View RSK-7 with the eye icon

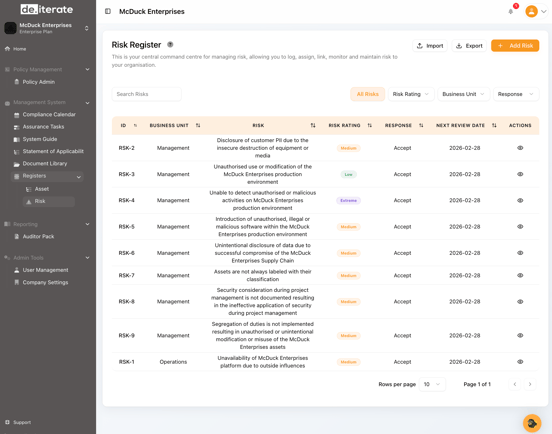point(520,275)
